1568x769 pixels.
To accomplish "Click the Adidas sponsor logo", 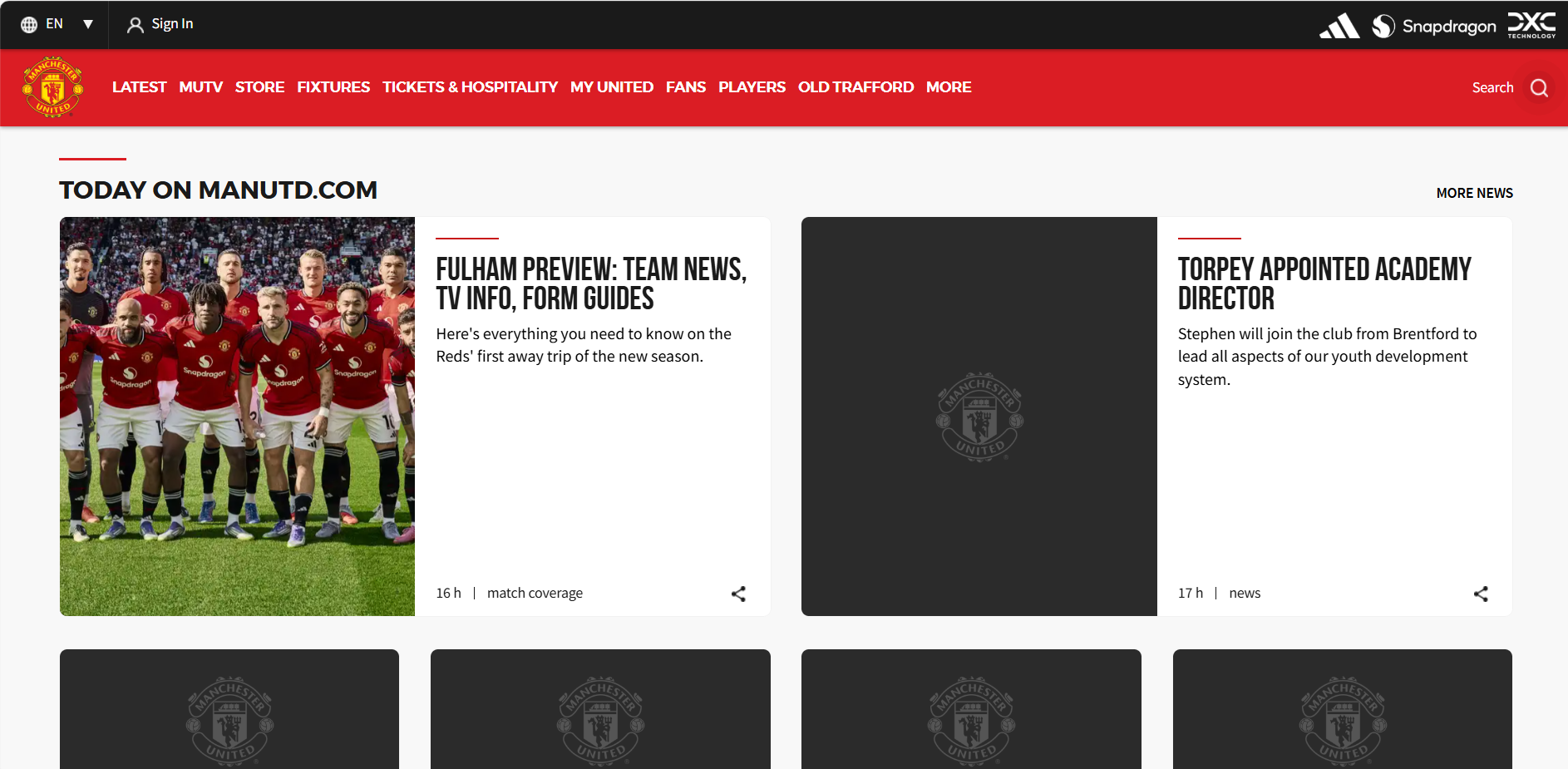I will [x=1339, y=26].
